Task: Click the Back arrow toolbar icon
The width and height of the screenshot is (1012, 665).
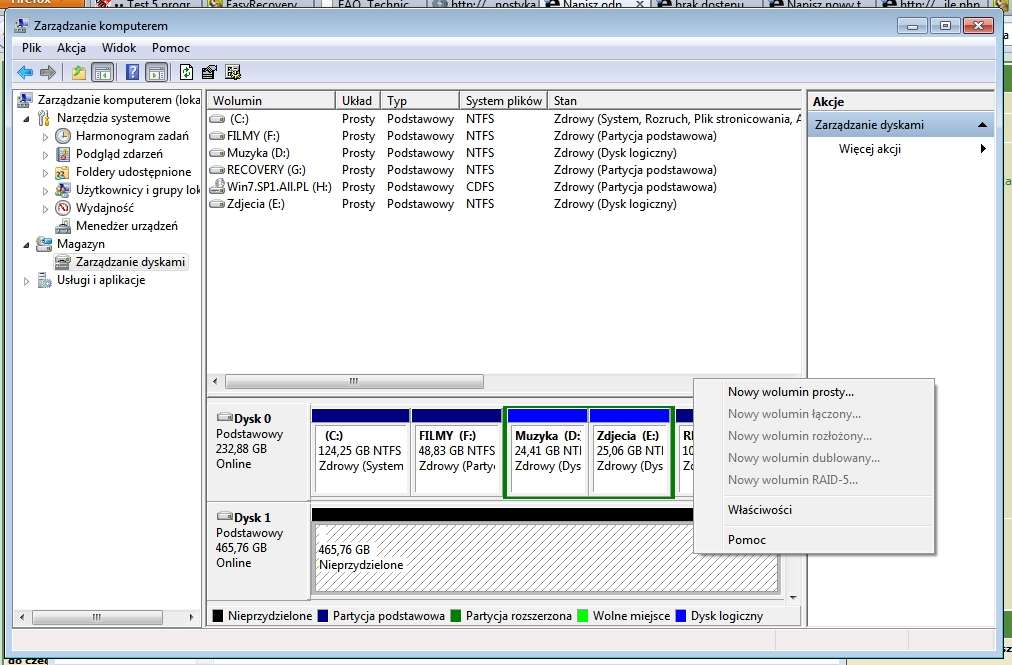Action: click(25, 72)
